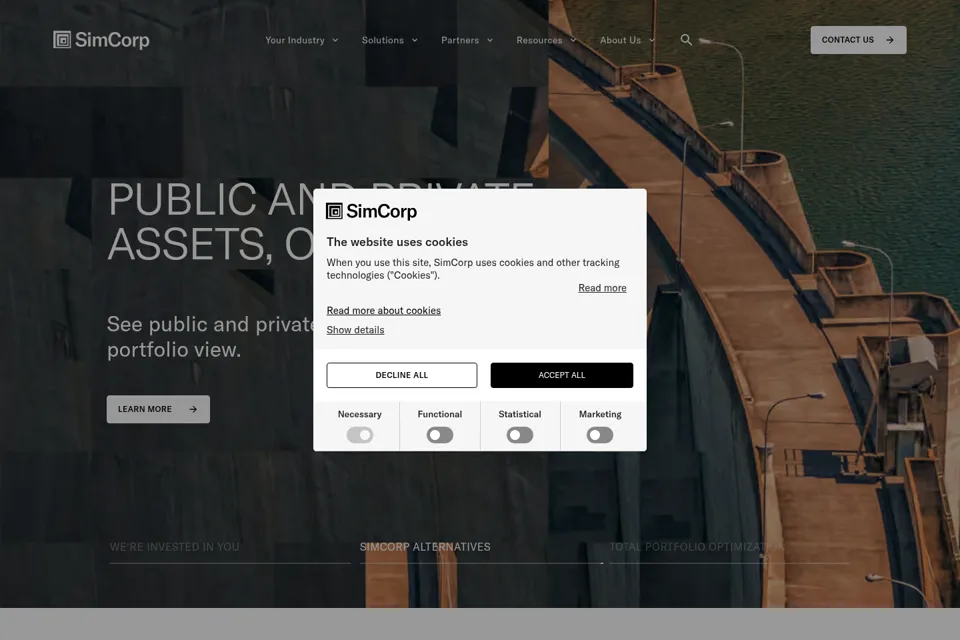
Task: Open the Read more link
Action: pyautogui.click(x=602, y=288)
